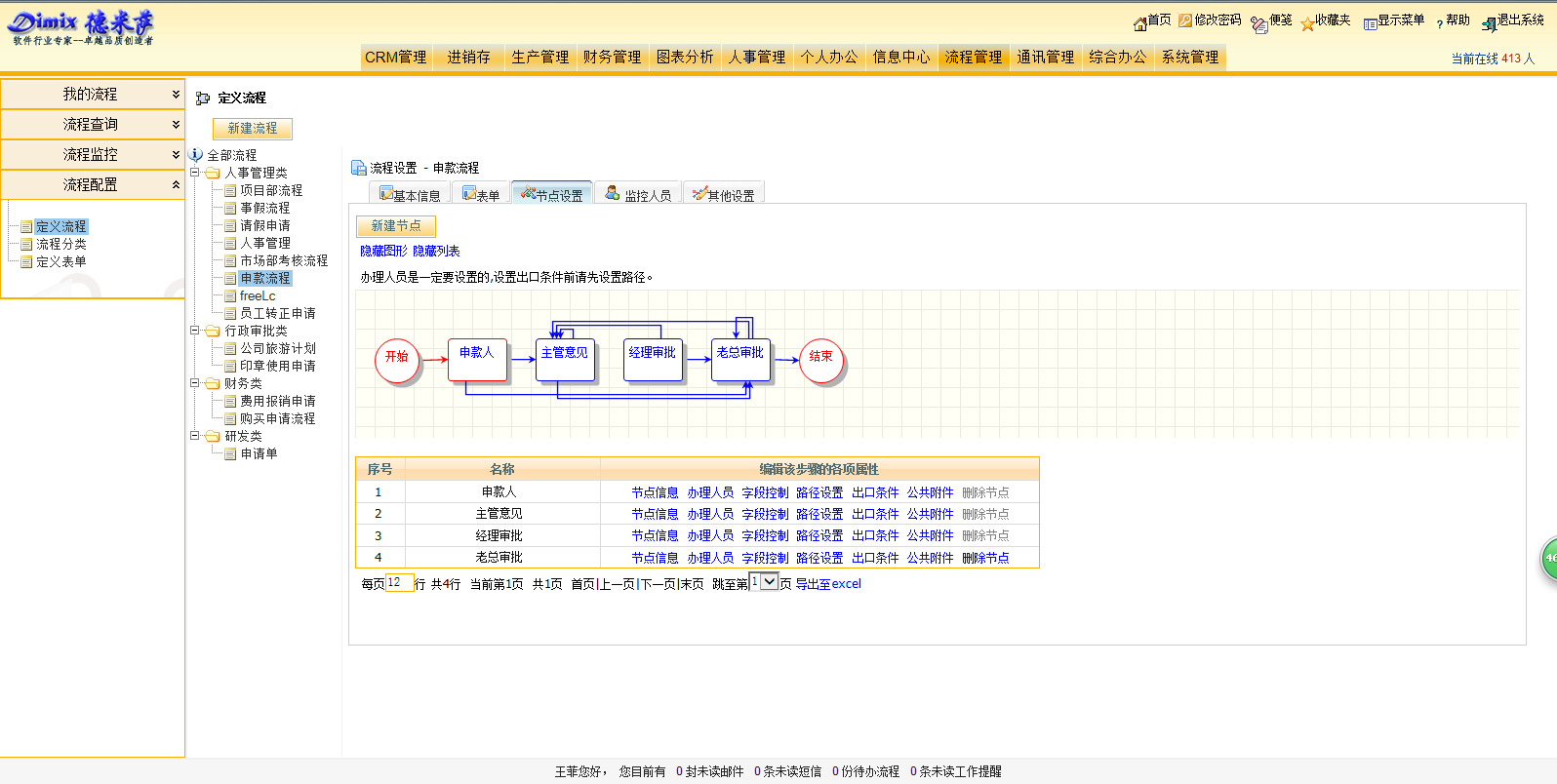Screen dimensions: 1557x784
Task: Select 市场部考核流程 in process tree
Action: pyautogui.click(x=284, y=260)
